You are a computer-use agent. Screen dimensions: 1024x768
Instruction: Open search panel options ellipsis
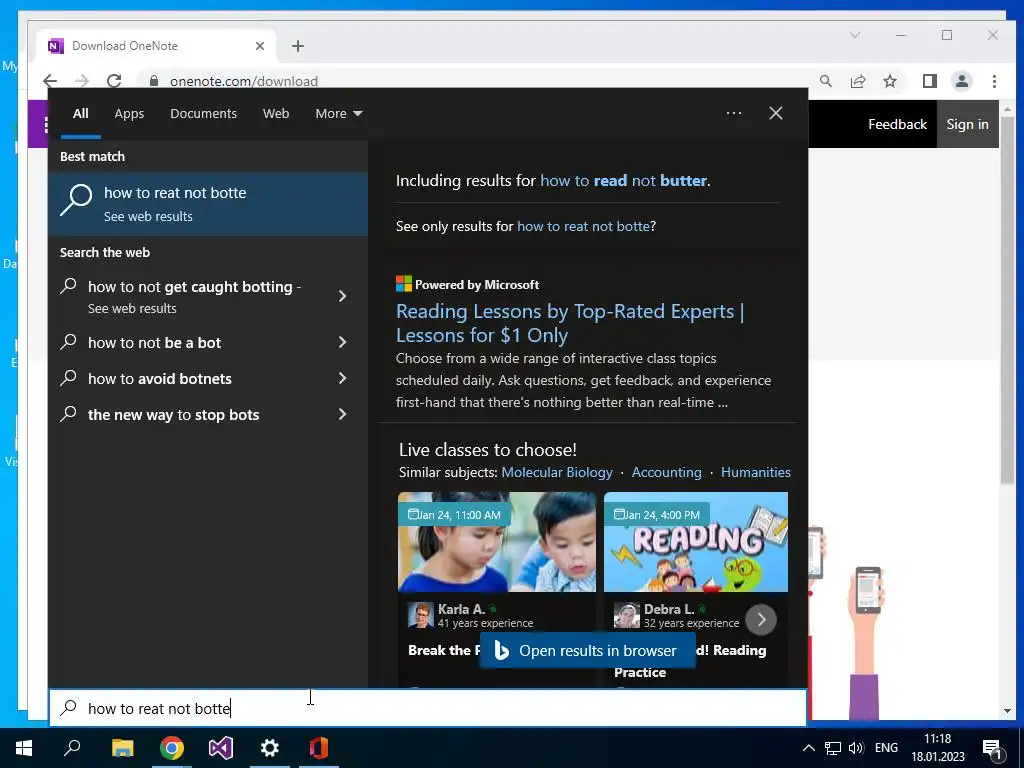click(733, 113)
